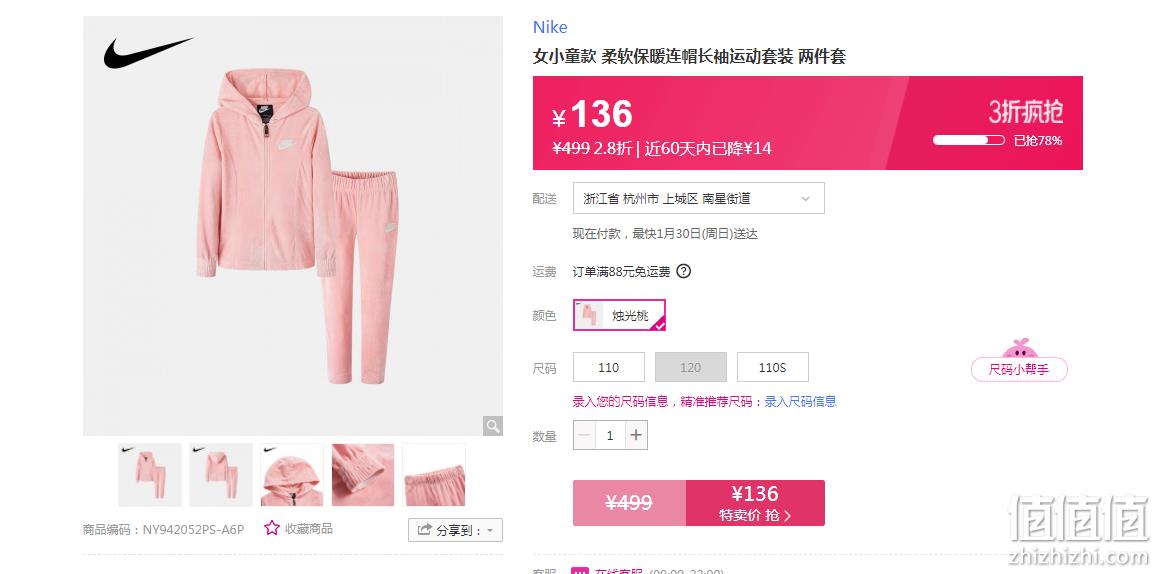Select size 110
1158x574 pixels.
pyautogui.click(x=609, y=367)
